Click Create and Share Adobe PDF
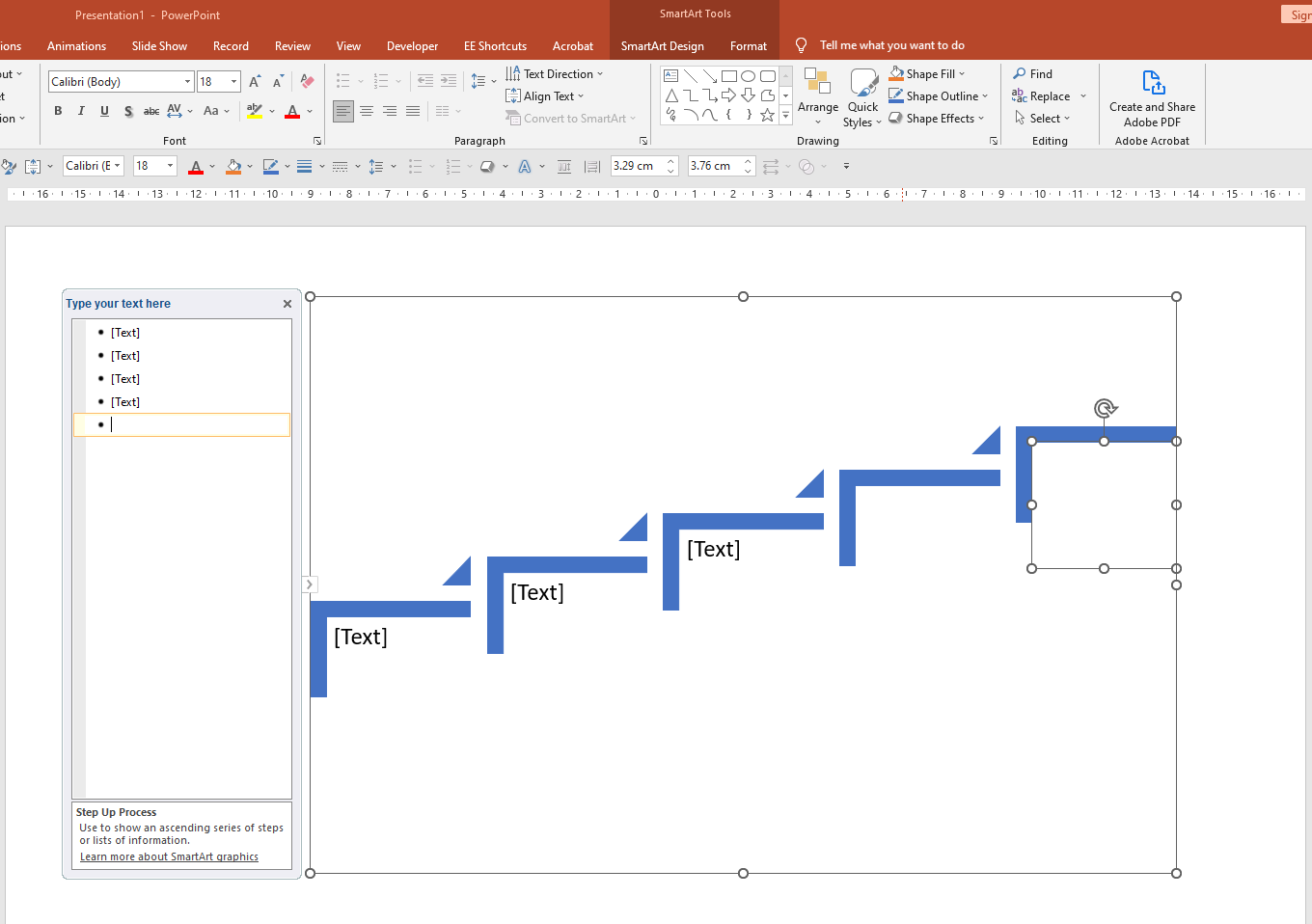 pos(1152,99)
